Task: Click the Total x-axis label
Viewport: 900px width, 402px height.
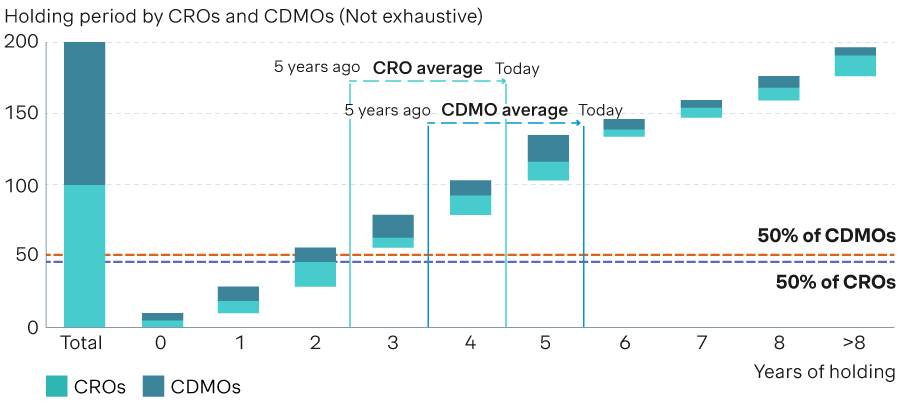Action: point(81,343)
